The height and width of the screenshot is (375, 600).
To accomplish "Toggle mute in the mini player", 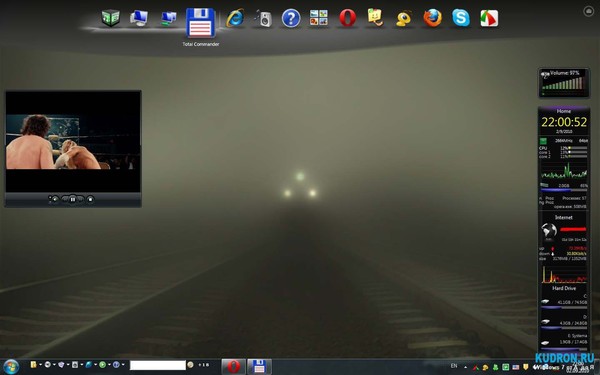I will coord(55,199).
